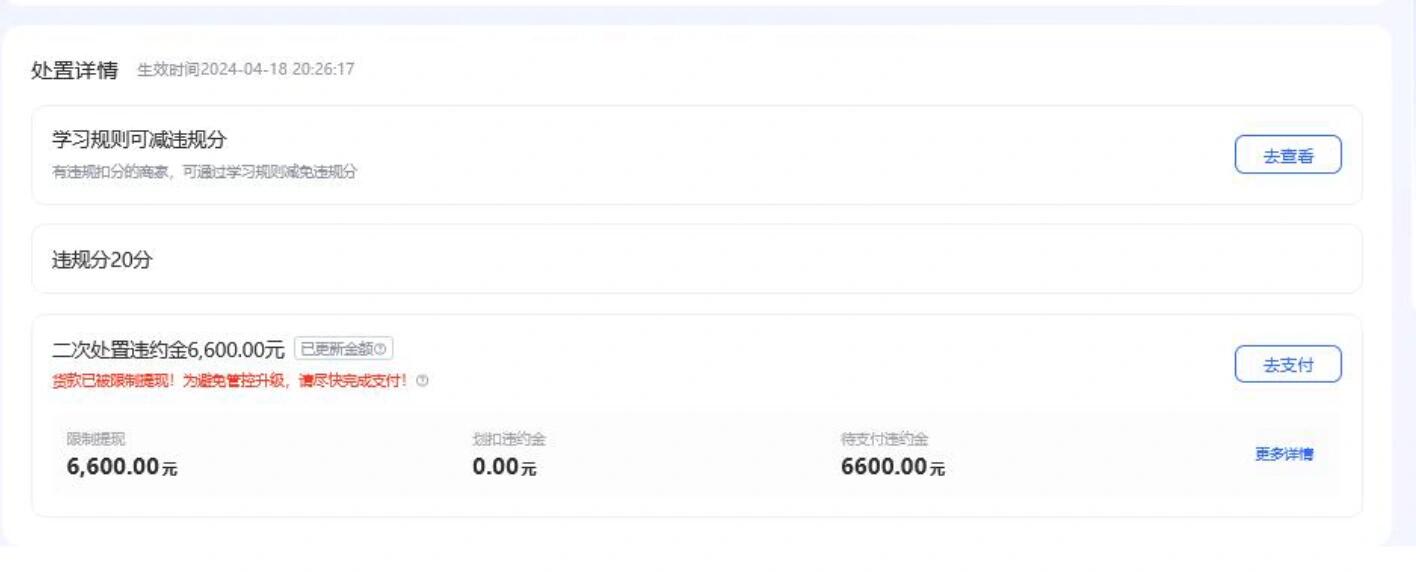The width and height of the screenshot is (1416, 572).
Task: Click the 0.00元 deducted penalty amount
Action: click(505, 466)
